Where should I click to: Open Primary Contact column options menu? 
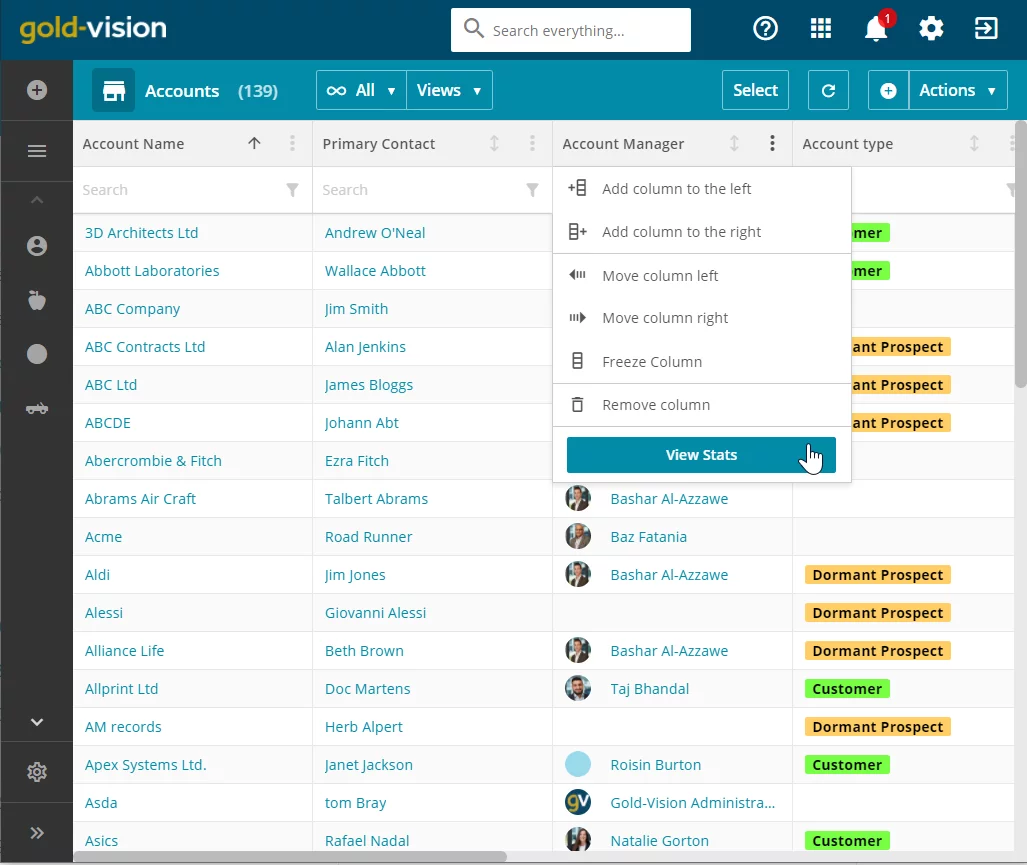[532, 143]
